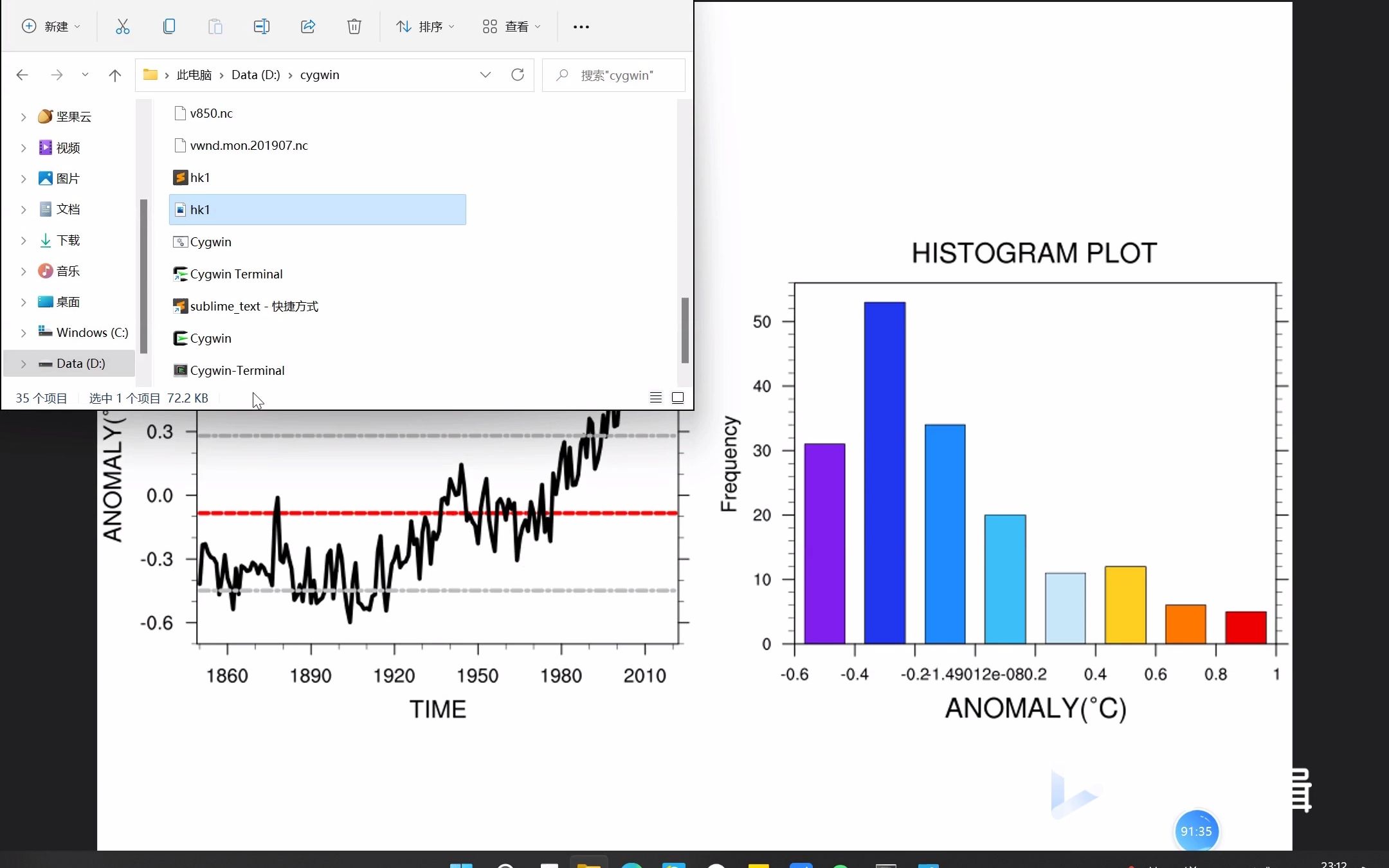Open 文档 folder in navigation pane
Screen dimensions: 1389x868
(x=60, y=209)
